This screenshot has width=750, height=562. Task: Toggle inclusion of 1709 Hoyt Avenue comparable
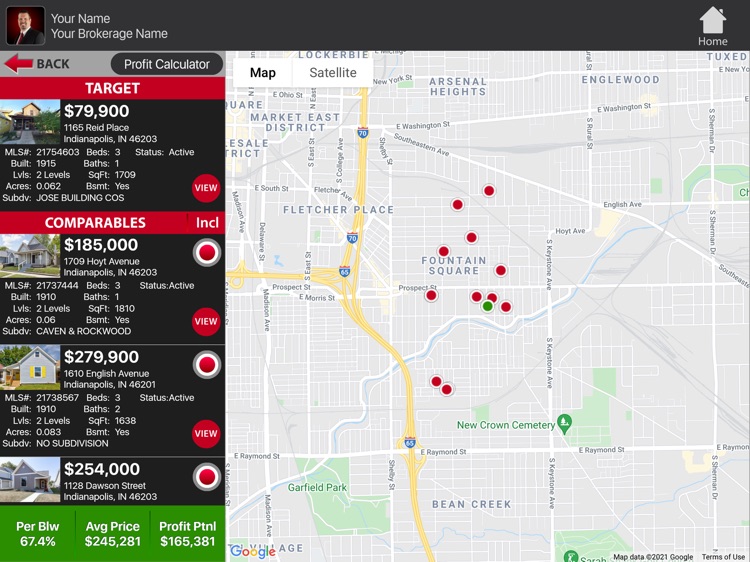pyautogui.click(x=207, y=252)
